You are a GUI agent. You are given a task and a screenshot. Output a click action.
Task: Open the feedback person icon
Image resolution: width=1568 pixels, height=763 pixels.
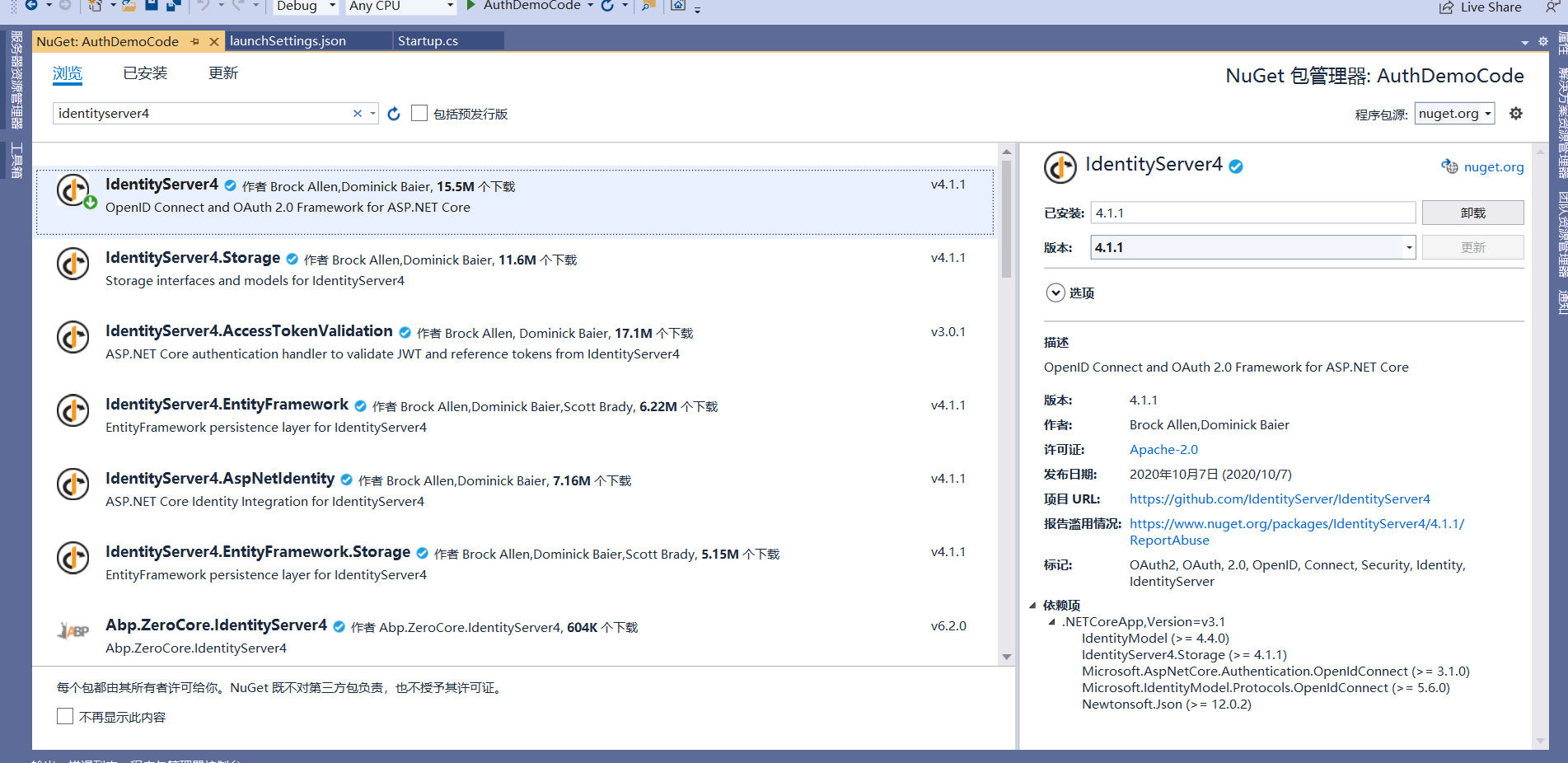pos(1552,7)
